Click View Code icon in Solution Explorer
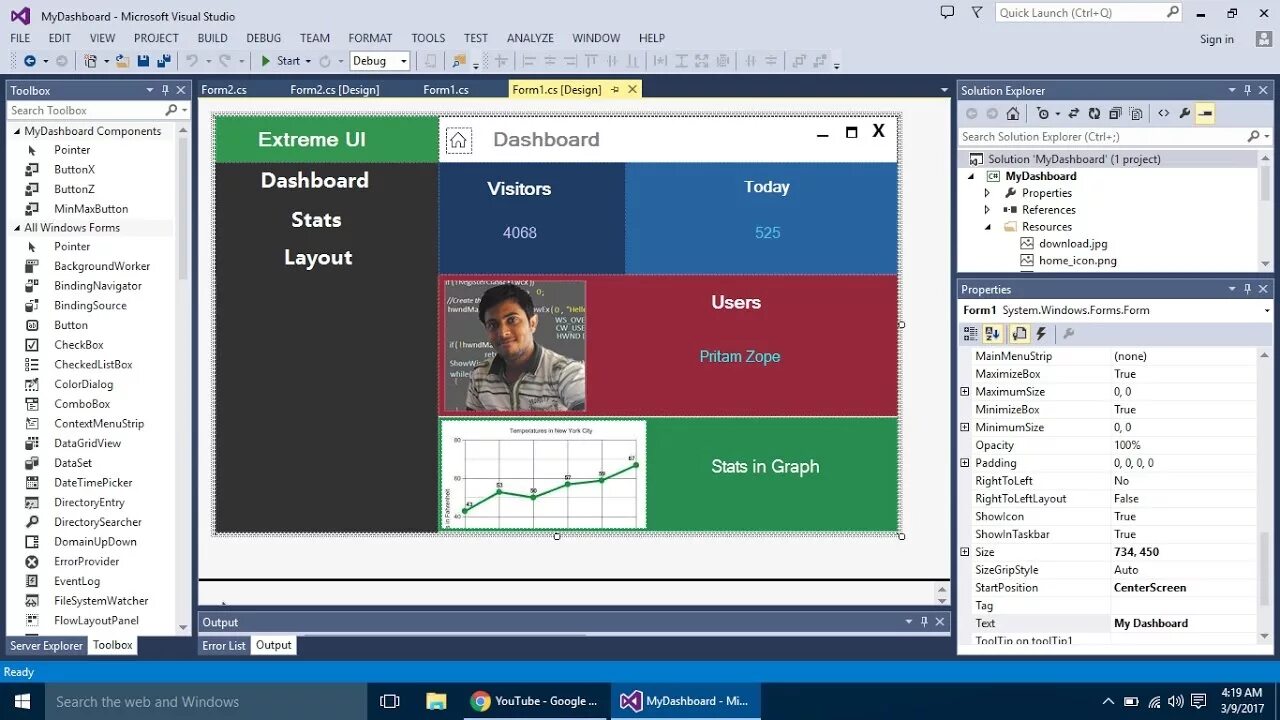The width and height of the screenshot is (1280, 720). [x=1164, y=114]
